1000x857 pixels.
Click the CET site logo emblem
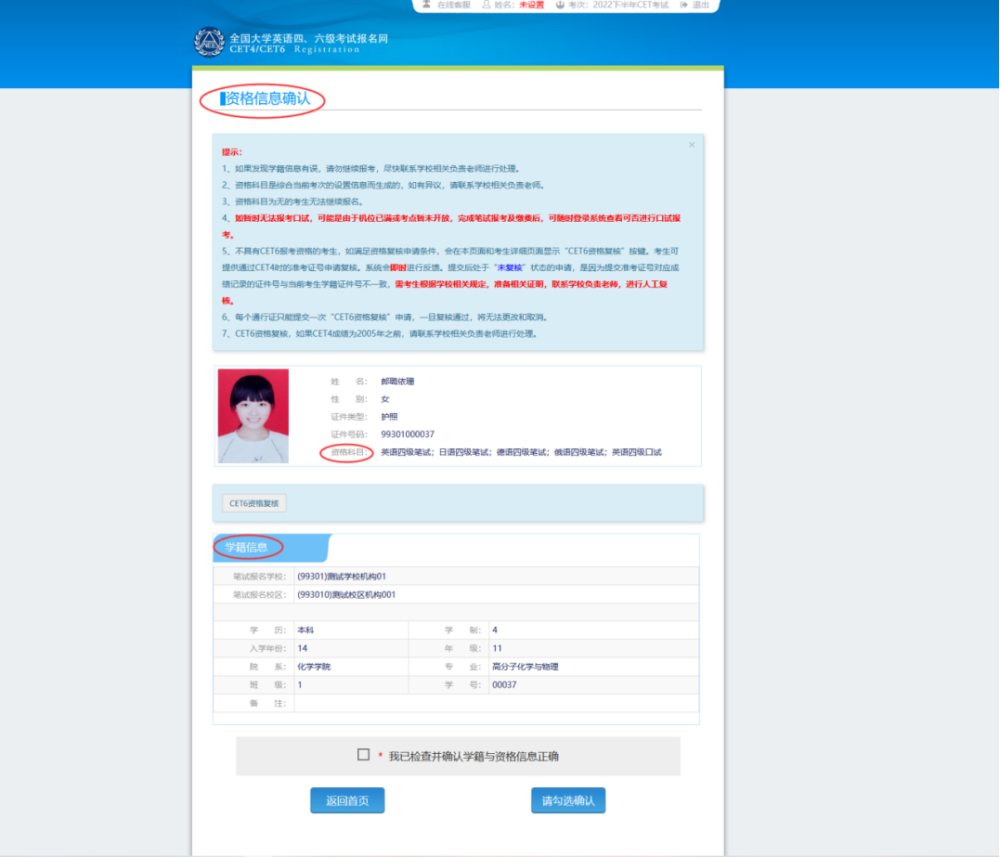pos(208,42)
